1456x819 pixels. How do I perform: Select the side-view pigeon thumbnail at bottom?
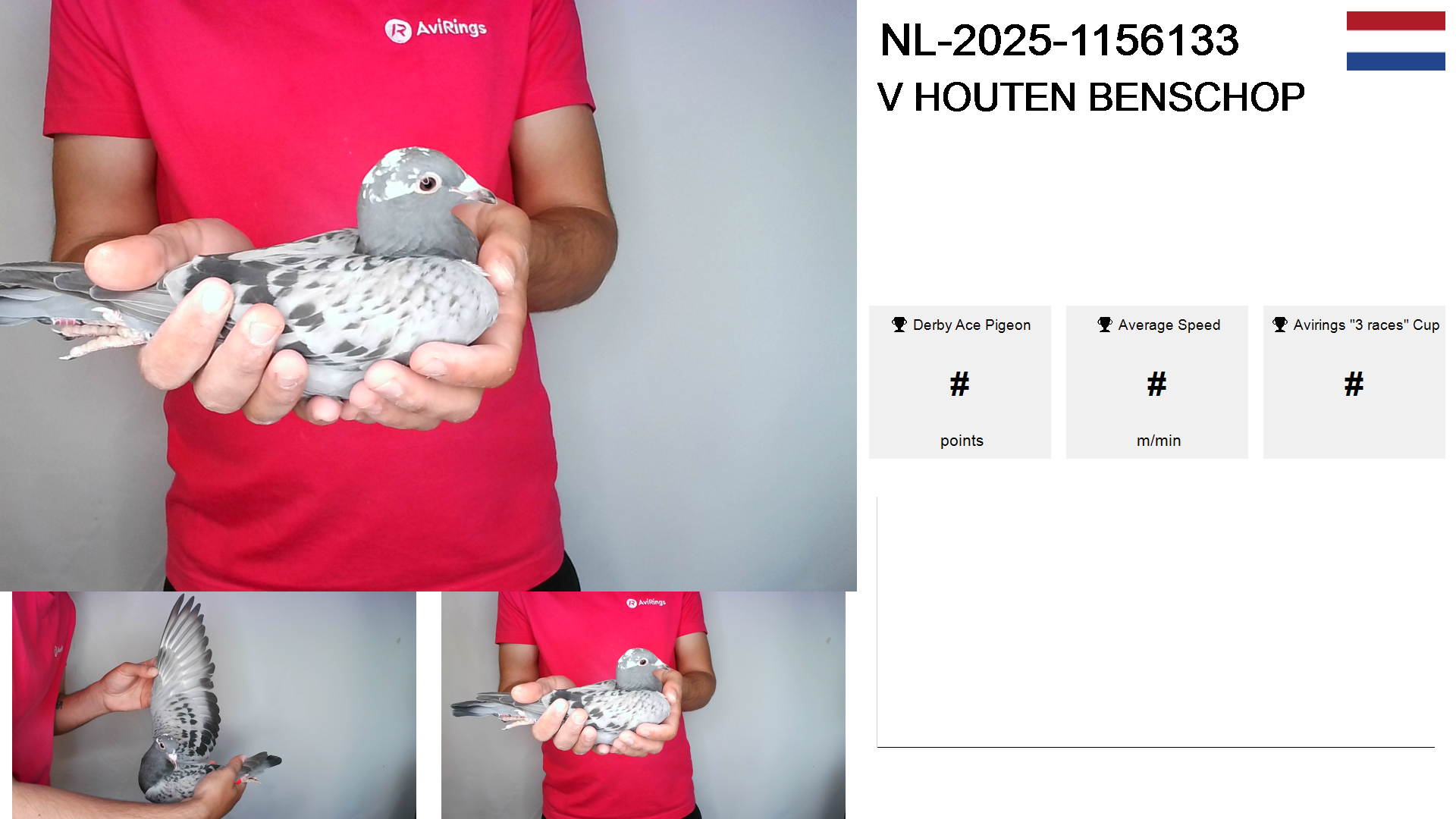[643, 705]
